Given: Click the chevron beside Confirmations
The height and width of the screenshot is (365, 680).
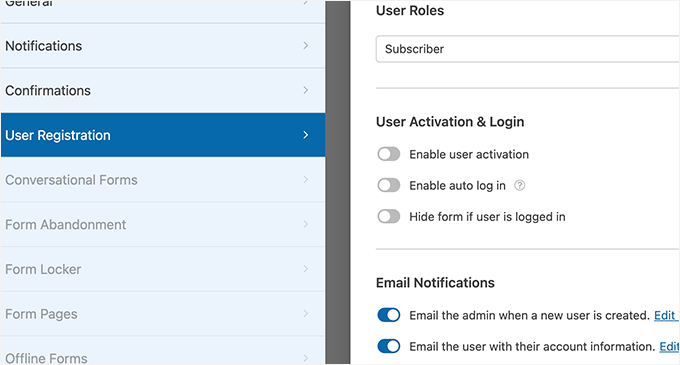Looking at the screenshot, I should (306, 90).
